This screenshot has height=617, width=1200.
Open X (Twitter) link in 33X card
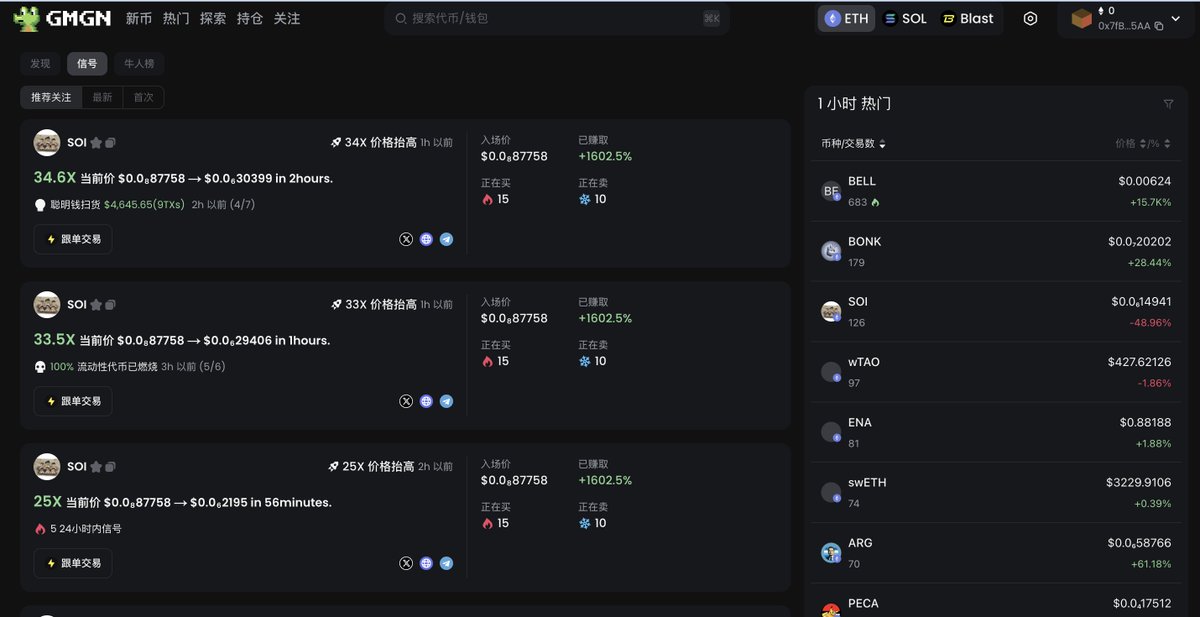[406, 401]
